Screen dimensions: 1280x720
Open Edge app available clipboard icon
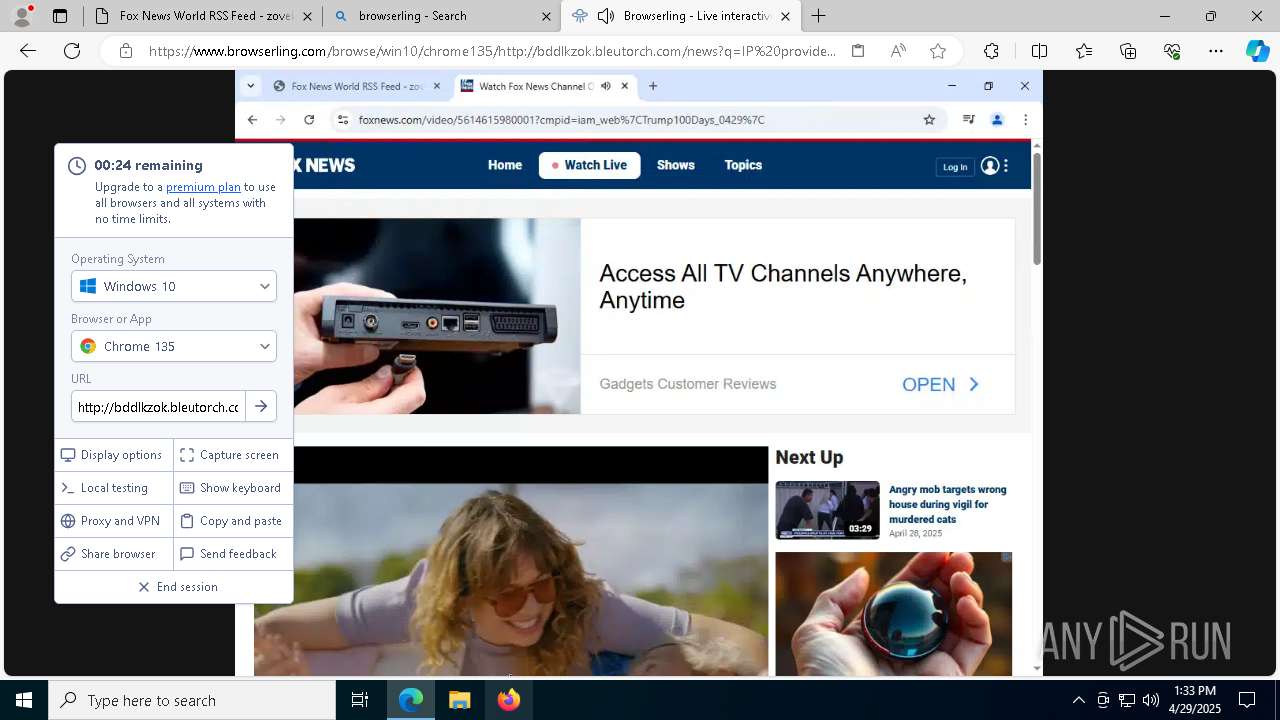(x=858, y=51)
